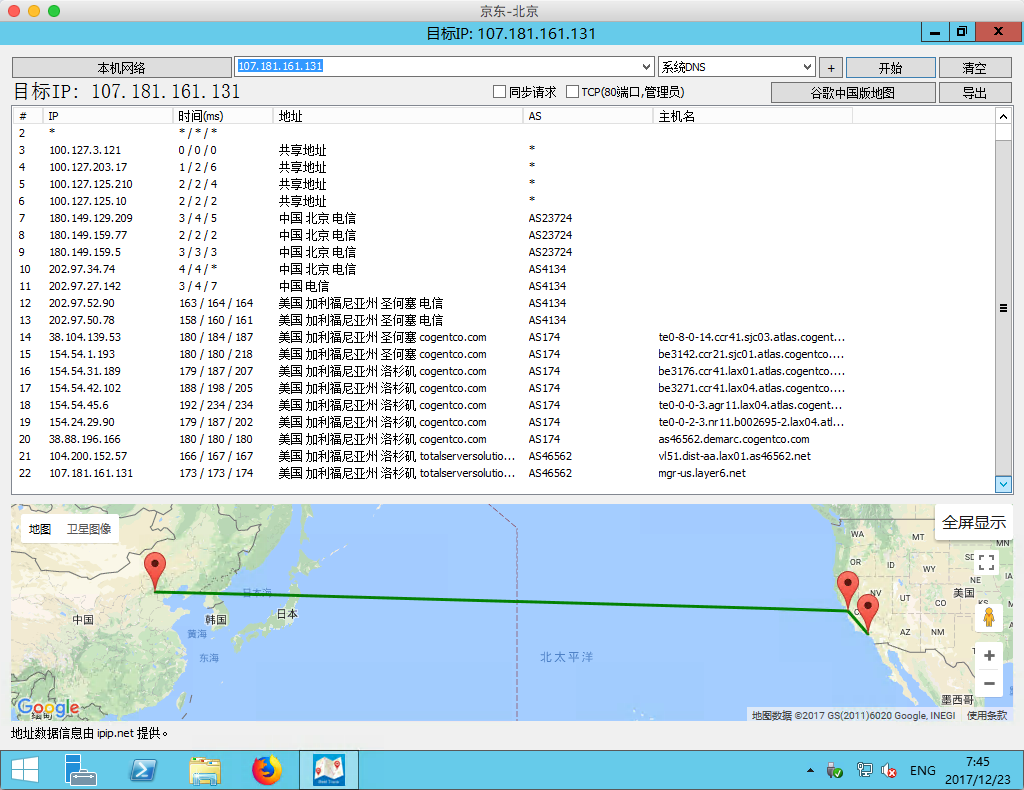Image resolution: width=1024 pixels, height=790 pixels.
Task: Open Firefox from the taskbar
Action: click(266, 770)
